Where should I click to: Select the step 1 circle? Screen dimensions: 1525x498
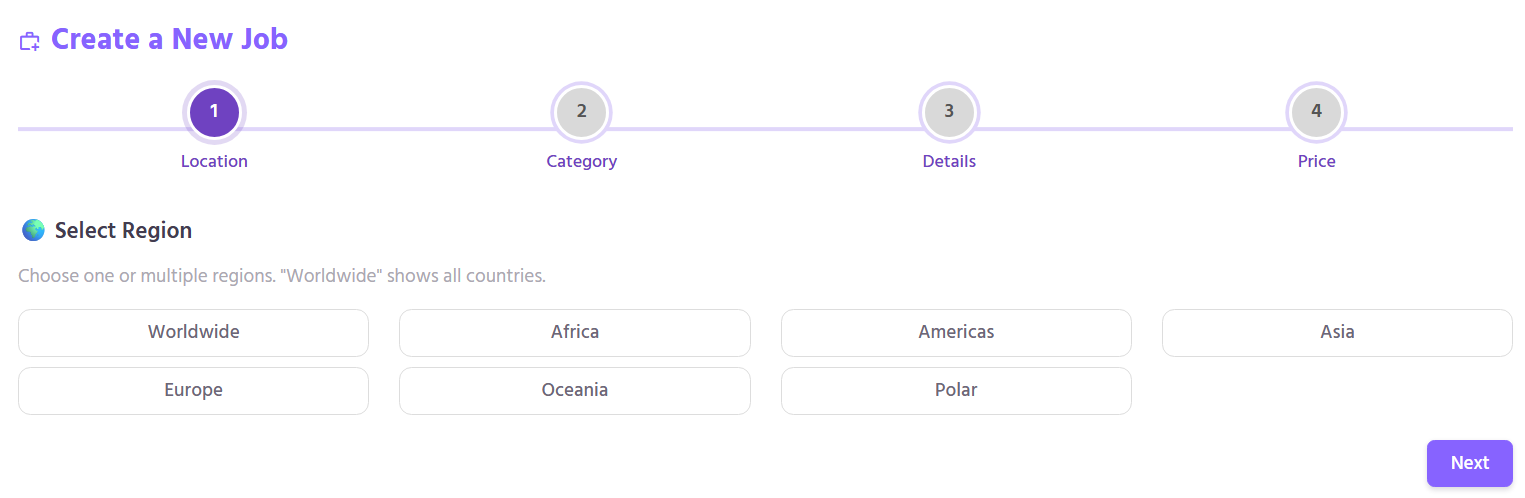[x=214, y=112]
